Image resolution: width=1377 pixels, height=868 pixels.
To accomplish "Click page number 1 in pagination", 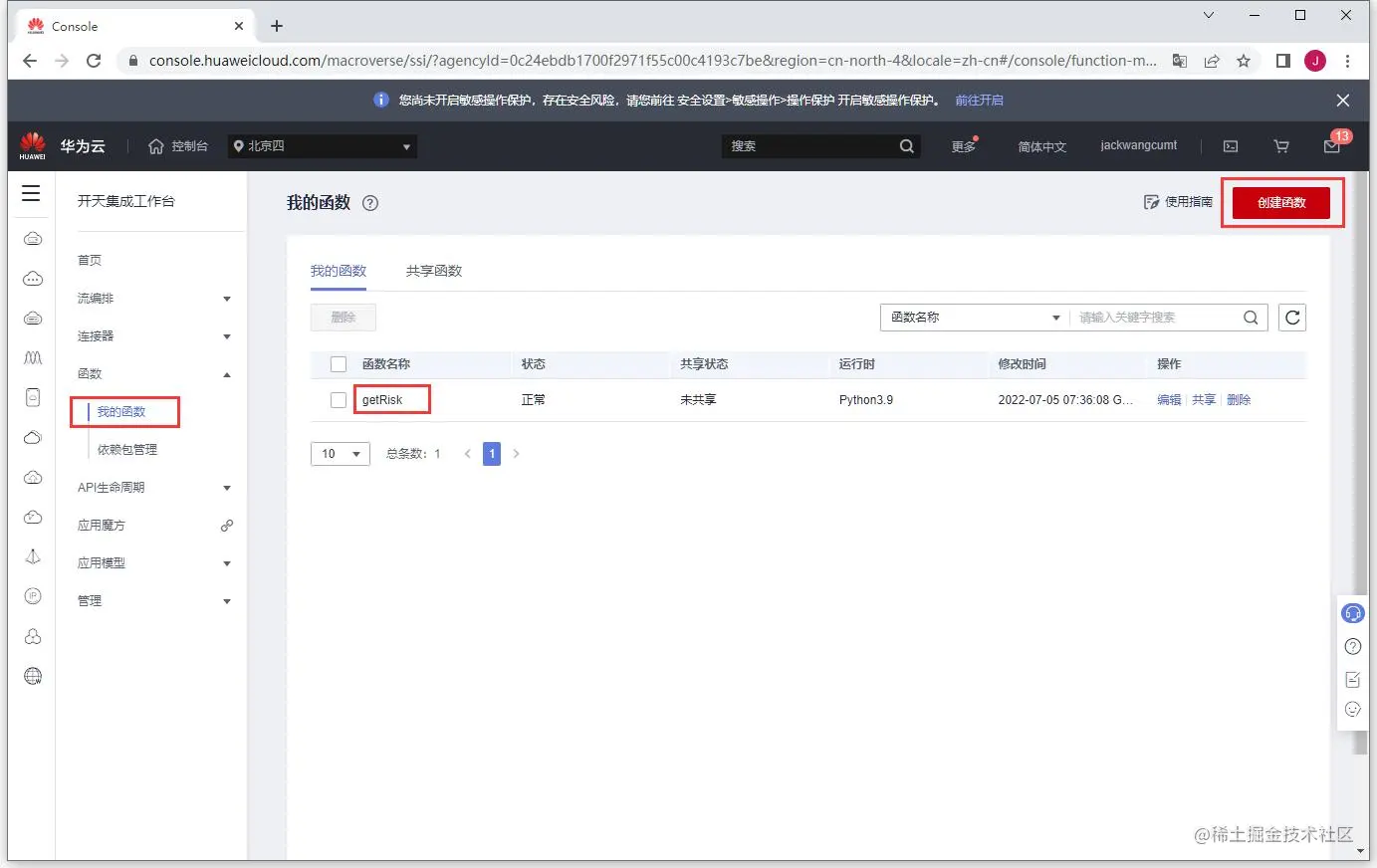I will (492, 454).
